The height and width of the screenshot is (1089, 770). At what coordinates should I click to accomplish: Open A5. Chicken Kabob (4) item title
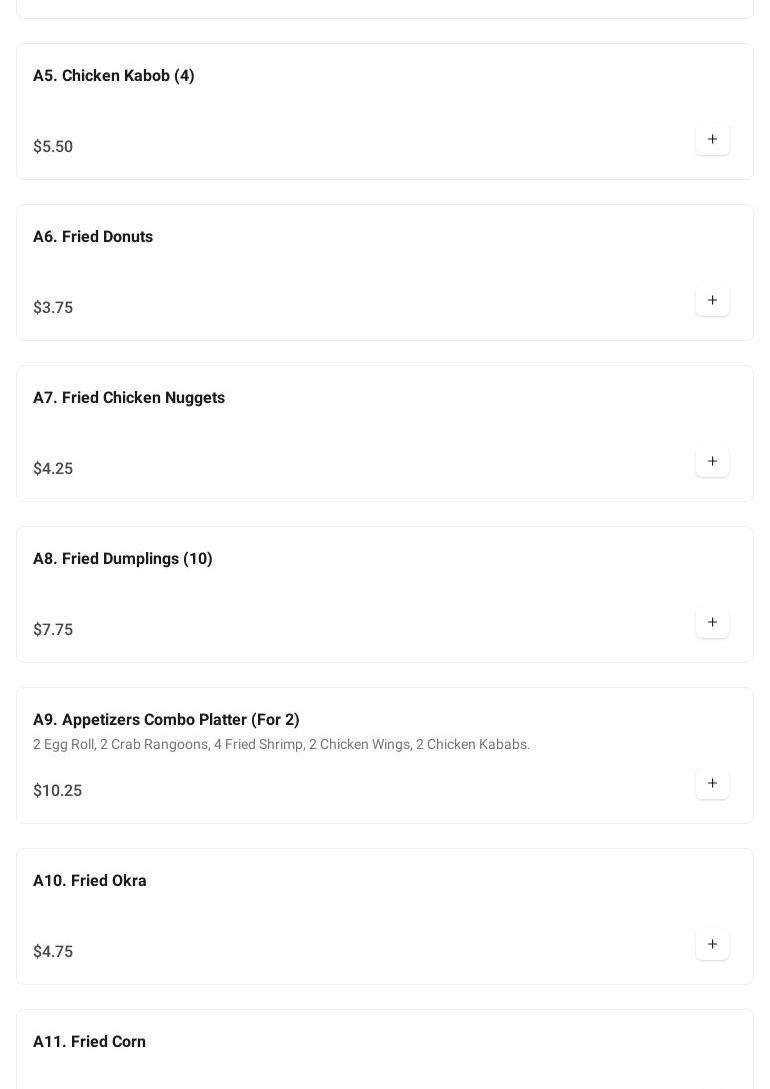(x=114, y=76)
